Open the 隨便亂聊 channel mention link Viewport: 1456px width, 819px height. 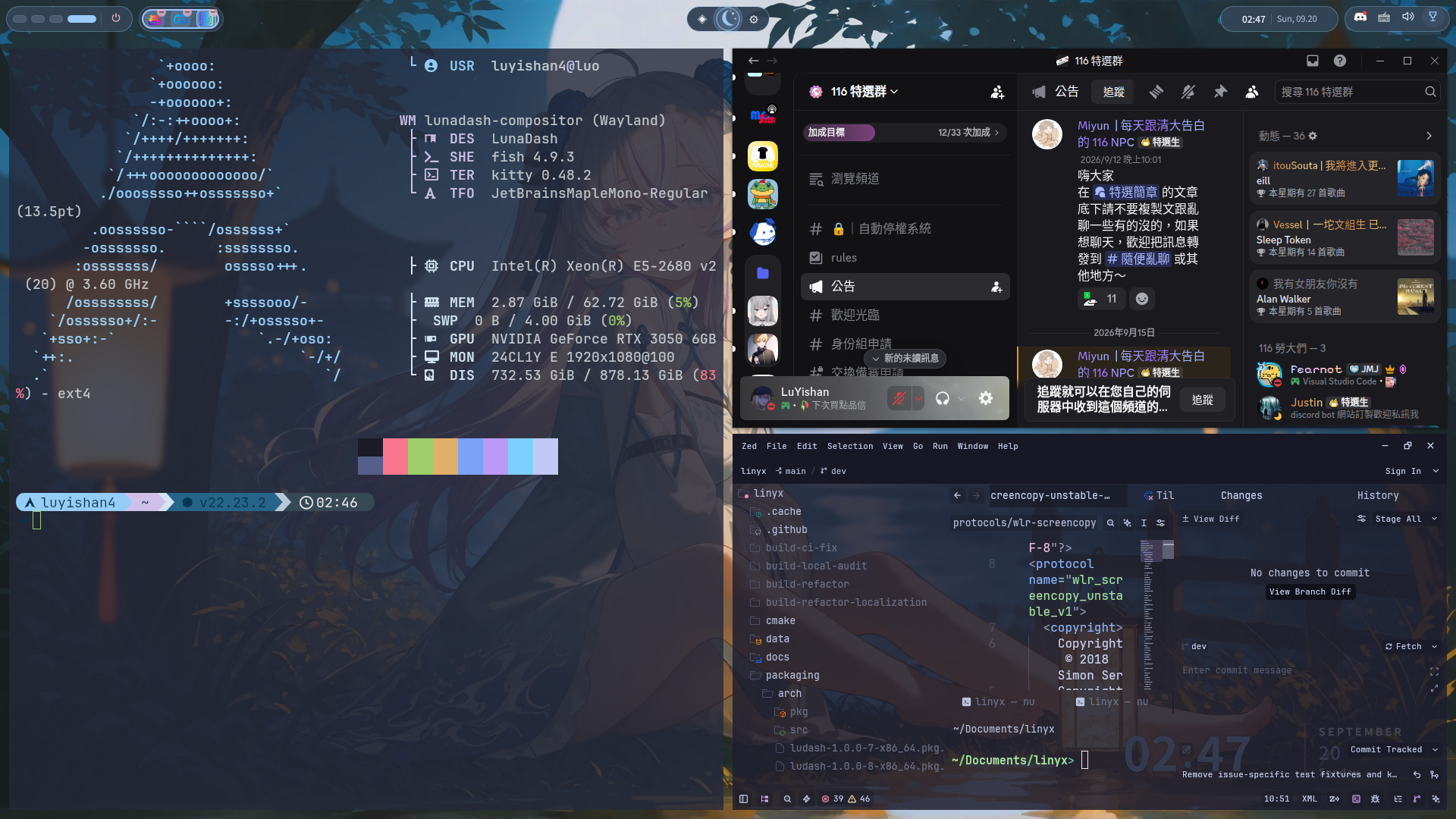click(1137, 259)
